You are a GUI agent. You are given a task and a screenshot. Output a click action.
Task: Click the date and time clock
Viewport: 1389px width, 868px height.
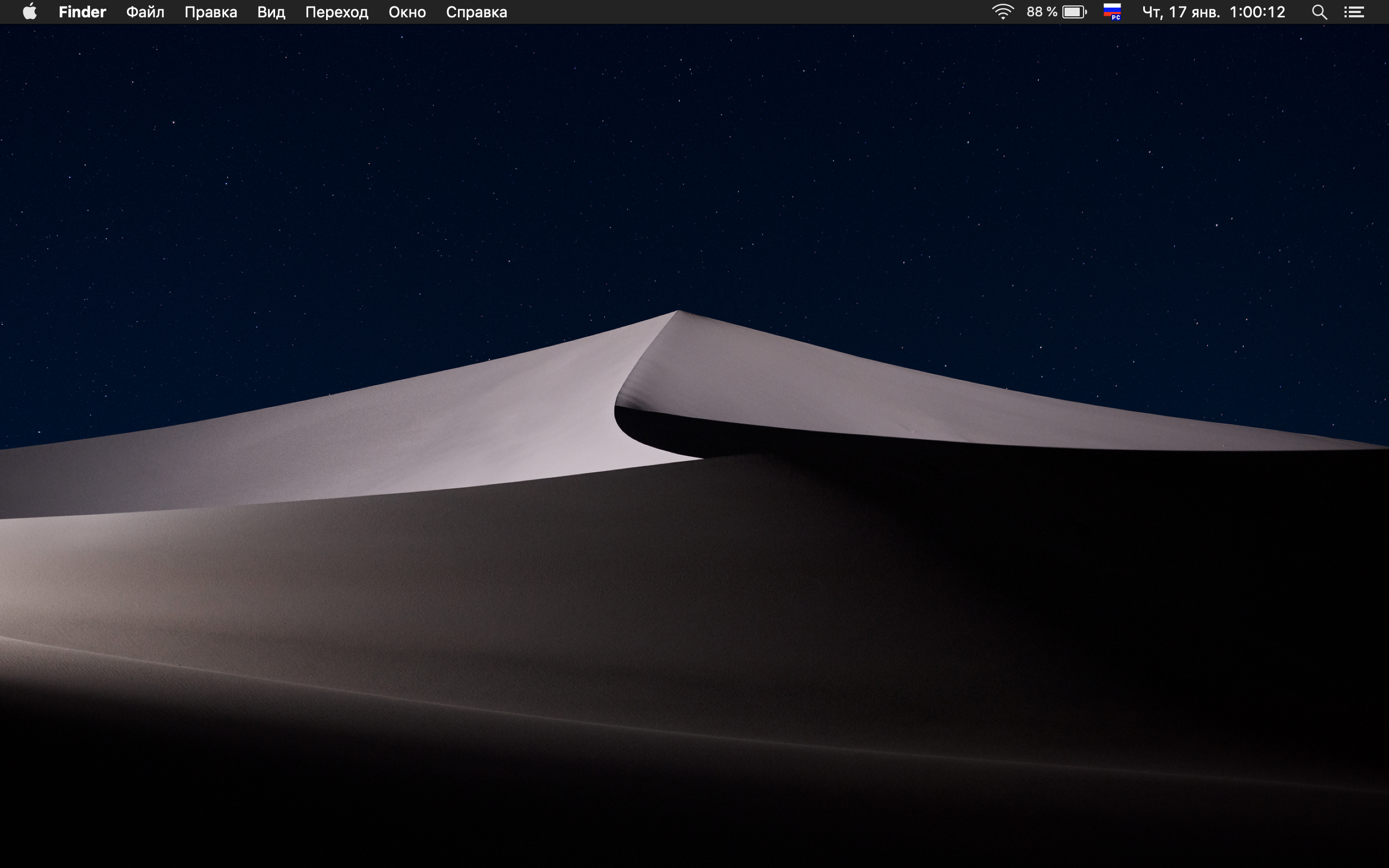(1213, 12)
